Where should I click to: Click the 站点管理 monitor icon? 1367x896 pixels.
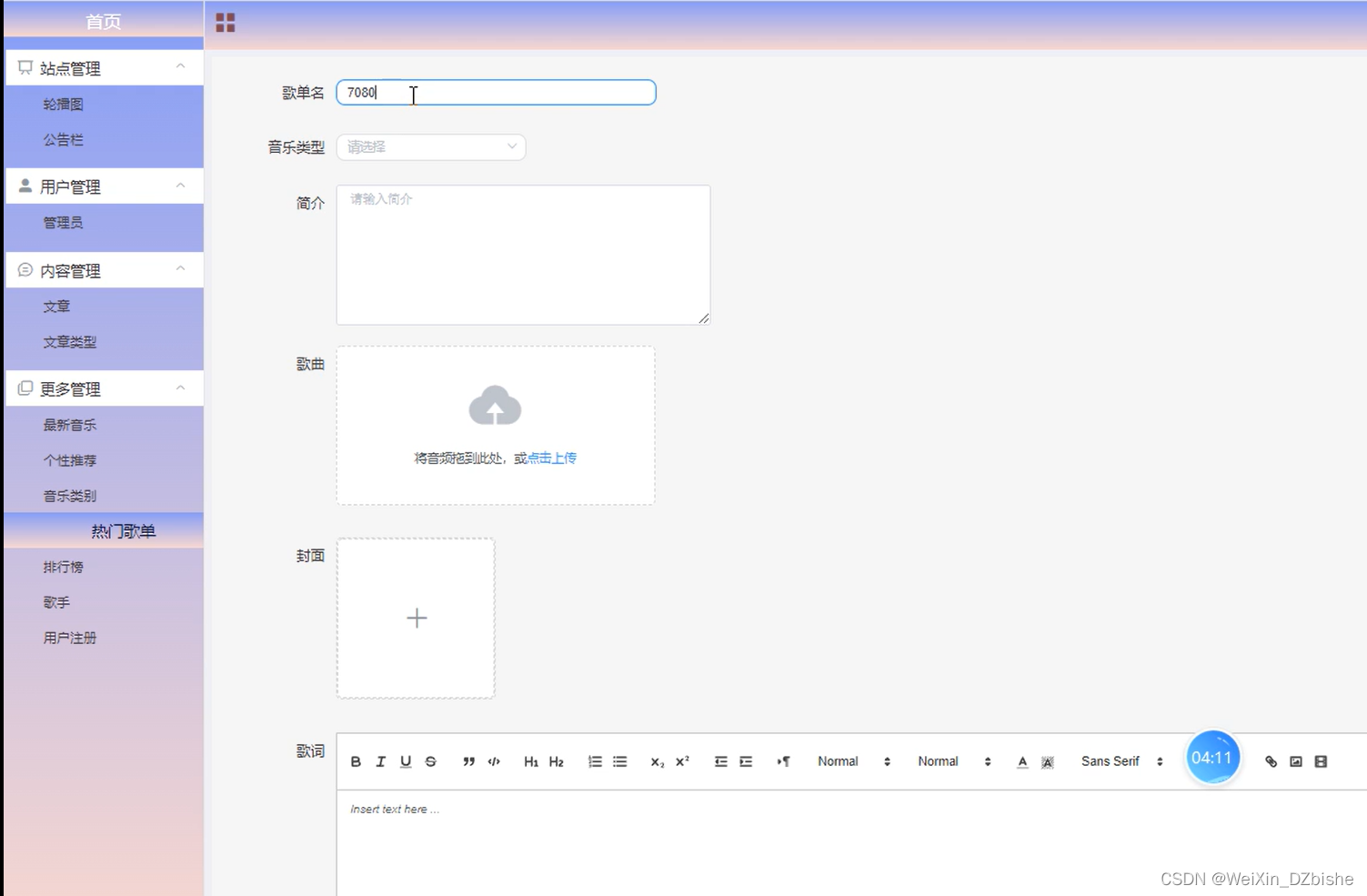(x=25, y=68)
